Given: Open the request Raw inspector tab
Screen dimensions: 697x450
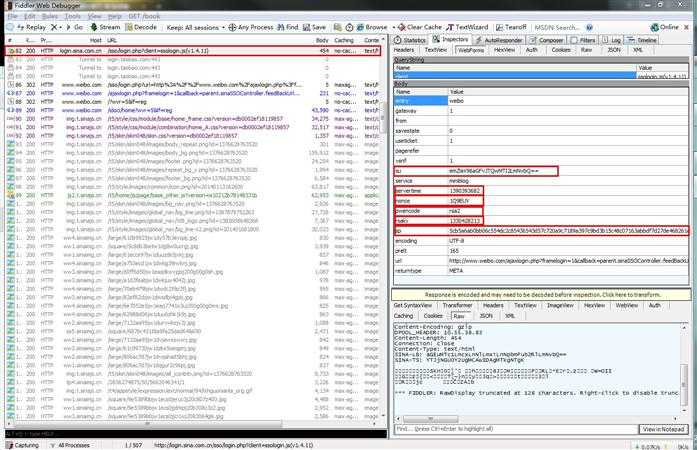Looking at the screenshot, I should click(x=587, y=50).
